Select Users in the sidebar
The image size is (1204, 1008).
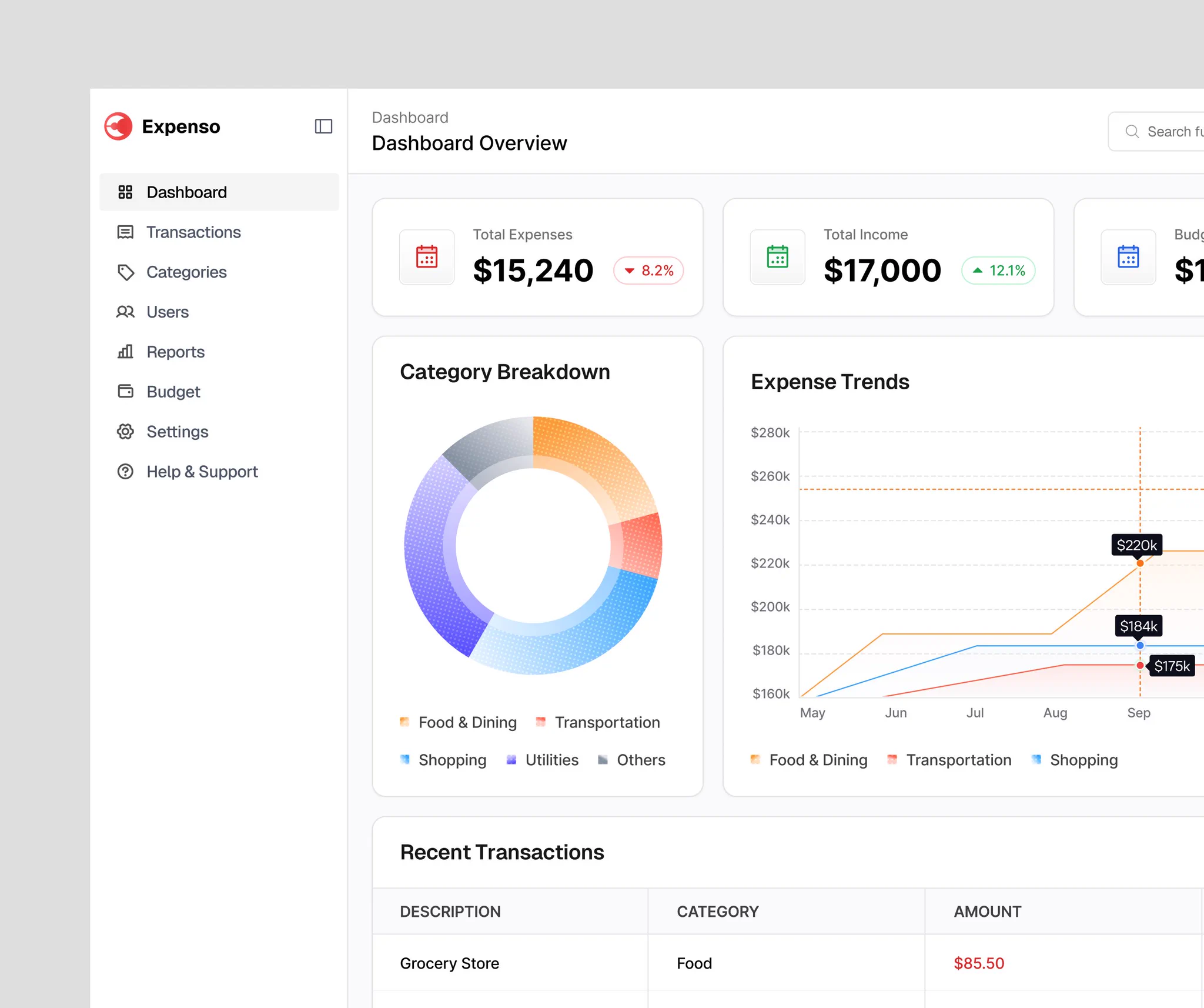click(219, 312)
